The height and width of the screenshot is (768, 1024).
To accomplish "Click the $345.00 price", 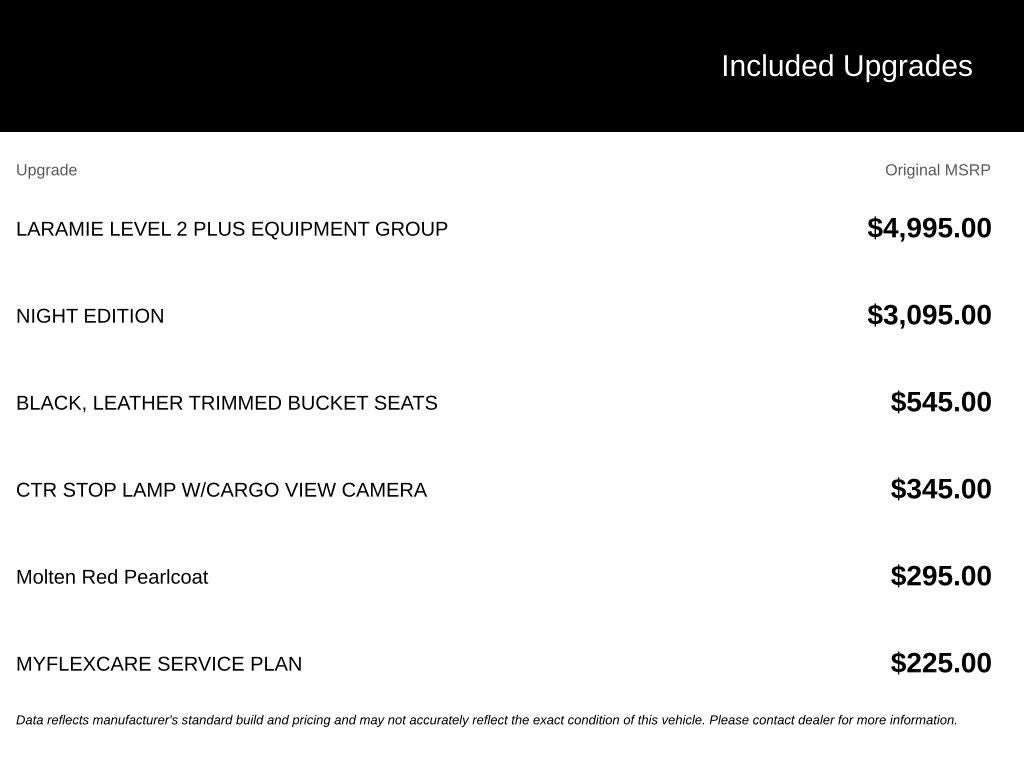I will [940, 489].
